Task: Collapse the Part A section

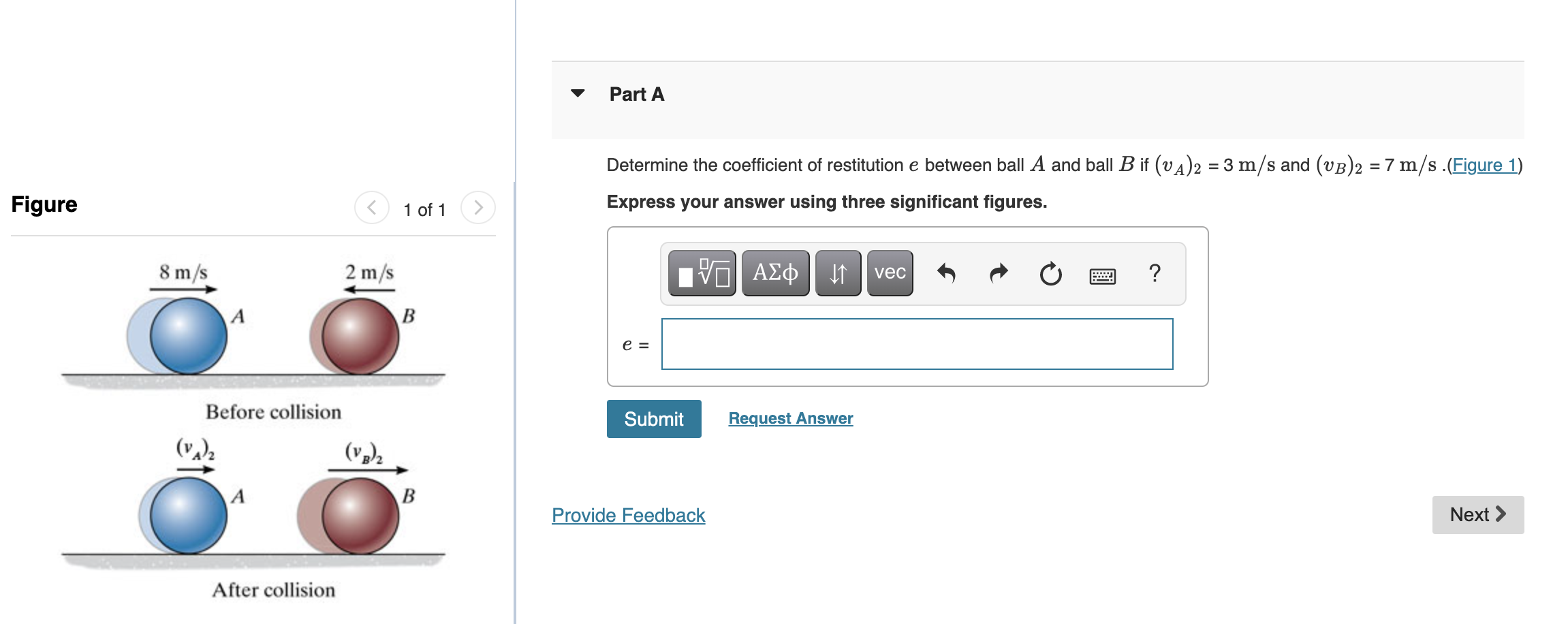Action: [577, 93]
